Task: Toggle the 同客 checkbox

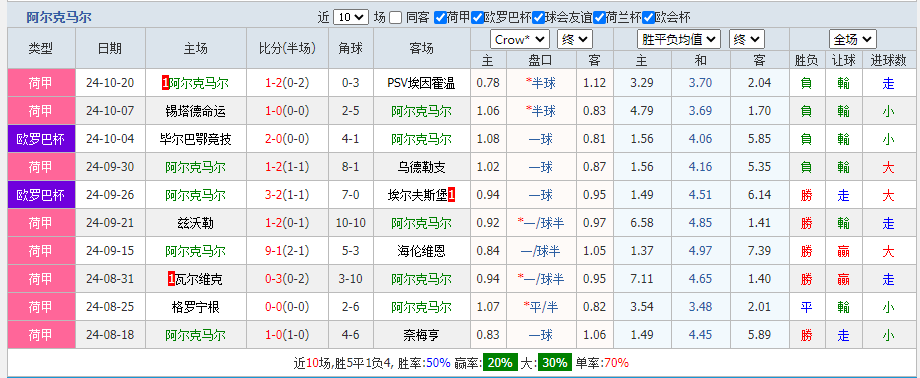Action: click(396, 18)
